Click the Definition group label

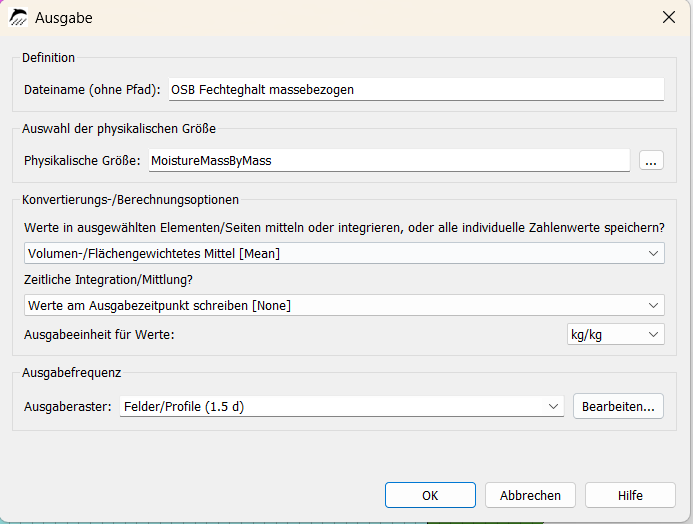click(x=48, y=57)
